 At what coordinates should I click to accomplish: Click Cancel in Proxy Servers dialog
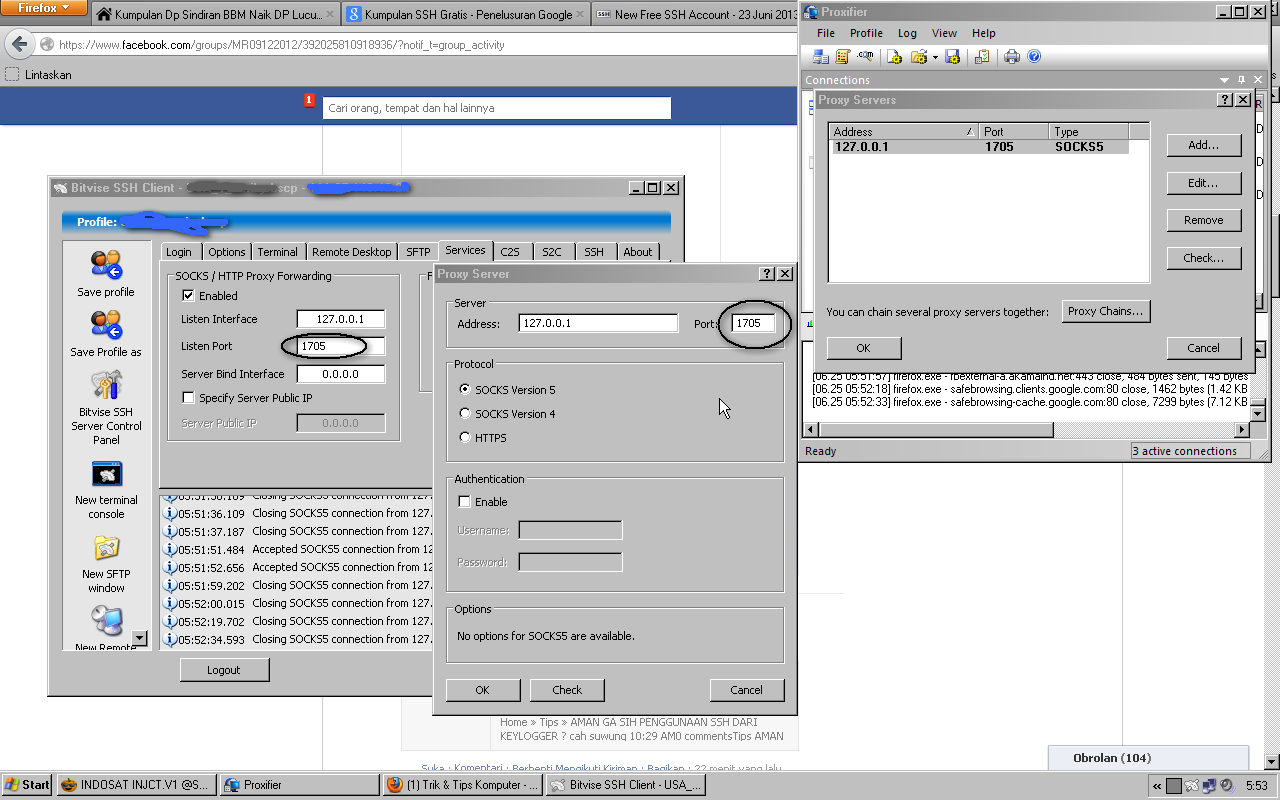pos(1204,348)
